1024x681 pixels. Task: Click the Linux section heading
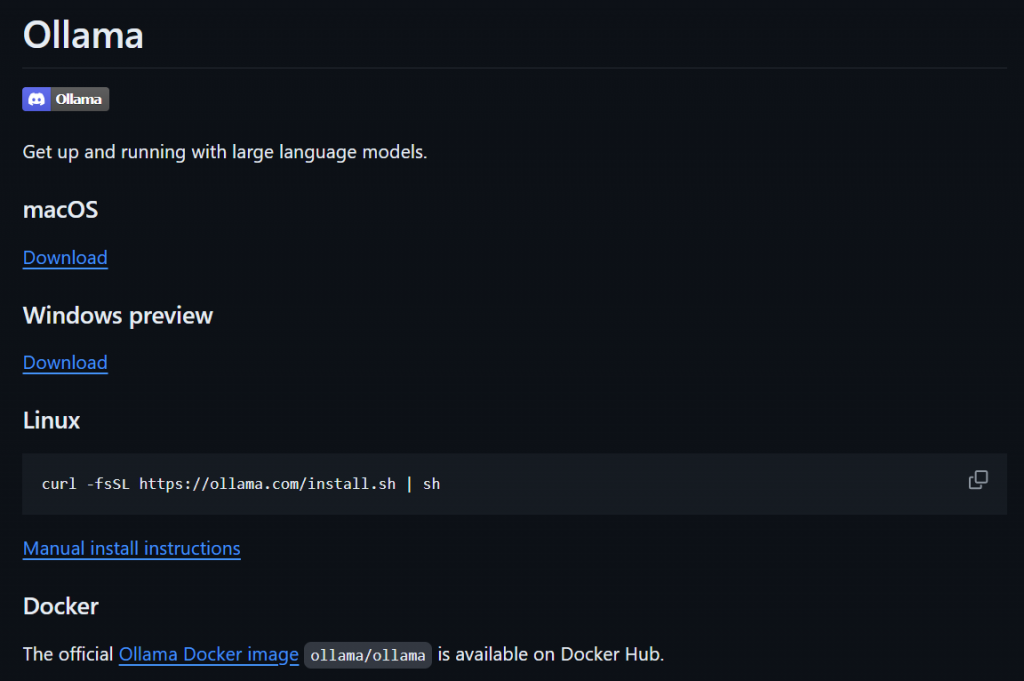[x=52, y=420]
